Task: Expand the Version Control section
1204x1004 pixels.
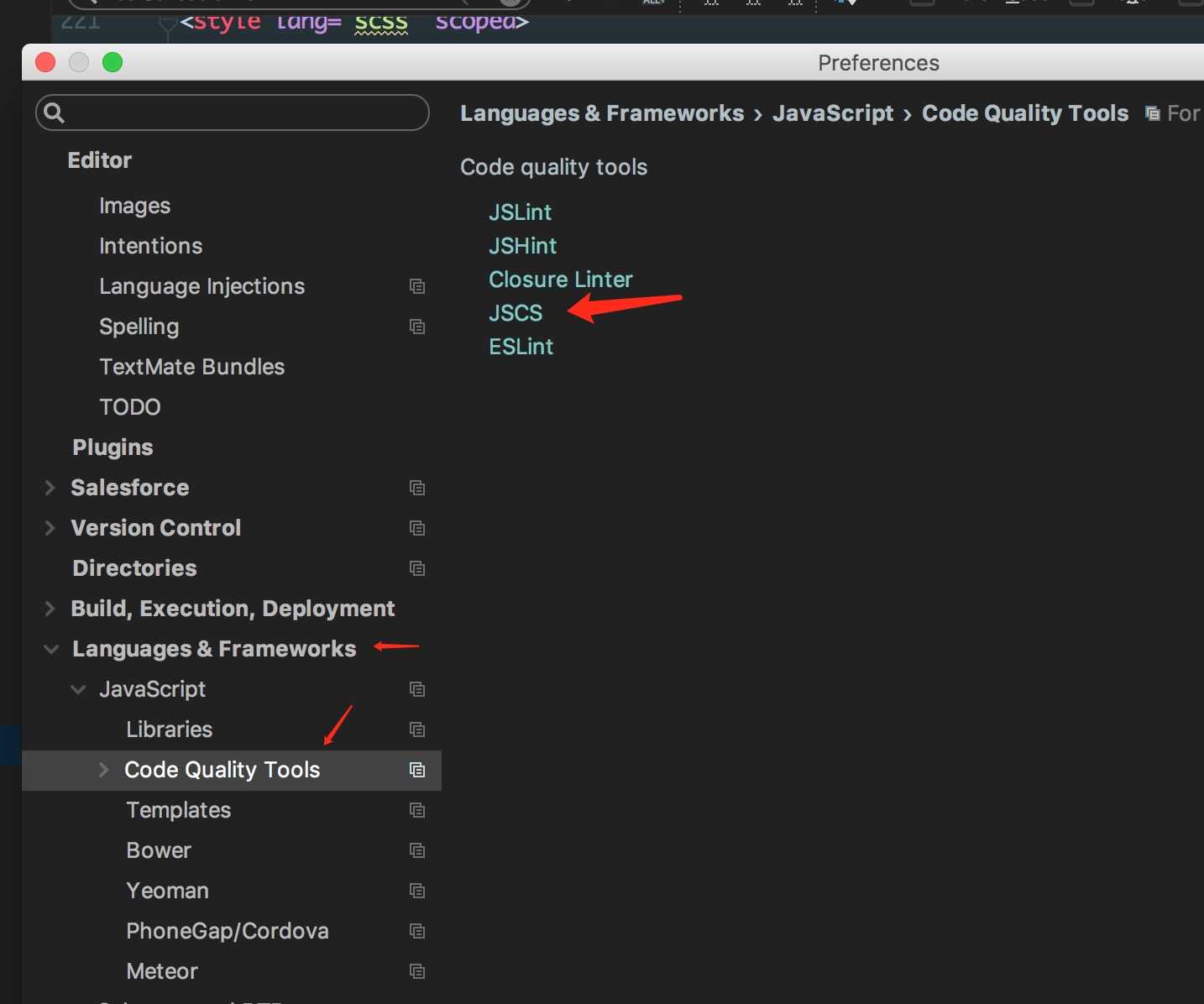Action: click(x=50, y=528)
